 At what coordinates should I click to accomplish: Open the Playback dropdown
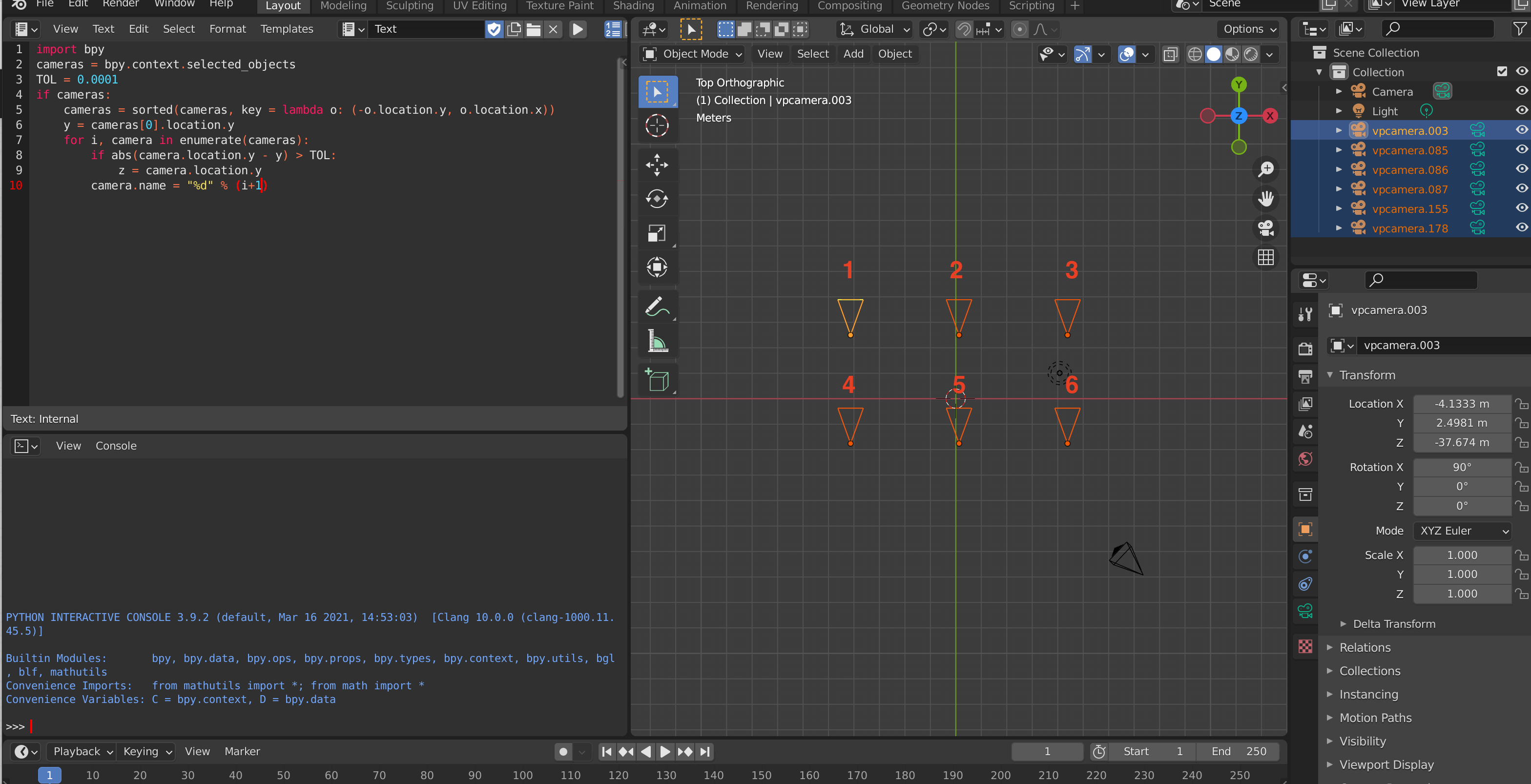coord(82,752)
